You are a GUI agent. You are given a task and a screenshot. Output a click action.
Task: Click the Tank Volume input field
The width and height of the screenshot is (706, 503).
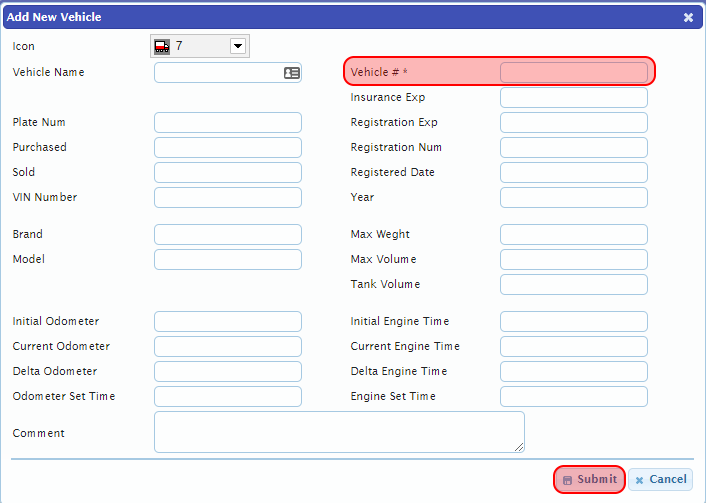(574, 284)
